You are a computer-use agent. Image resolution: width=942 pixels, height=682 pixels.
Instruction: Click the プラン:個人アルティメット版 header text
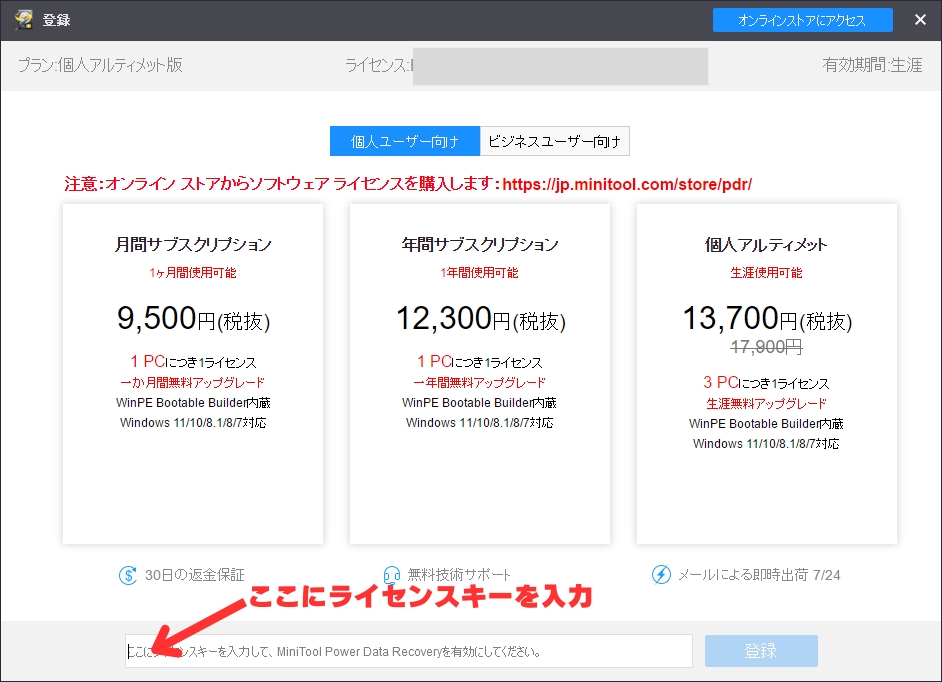tap(100, 65)
